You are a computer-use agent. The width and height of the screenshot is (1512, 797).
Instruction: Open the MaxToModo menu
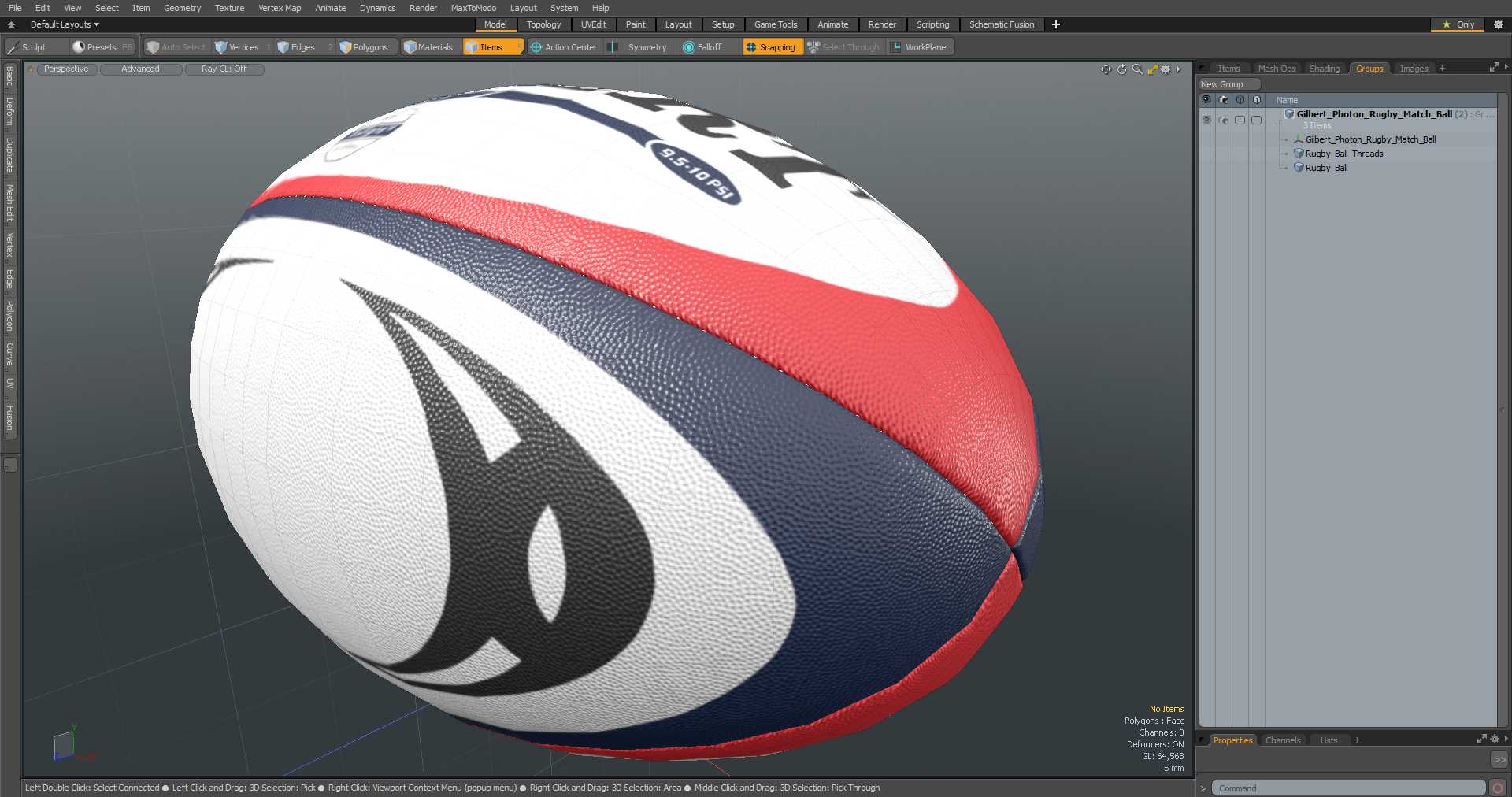(x=473, y=8)
